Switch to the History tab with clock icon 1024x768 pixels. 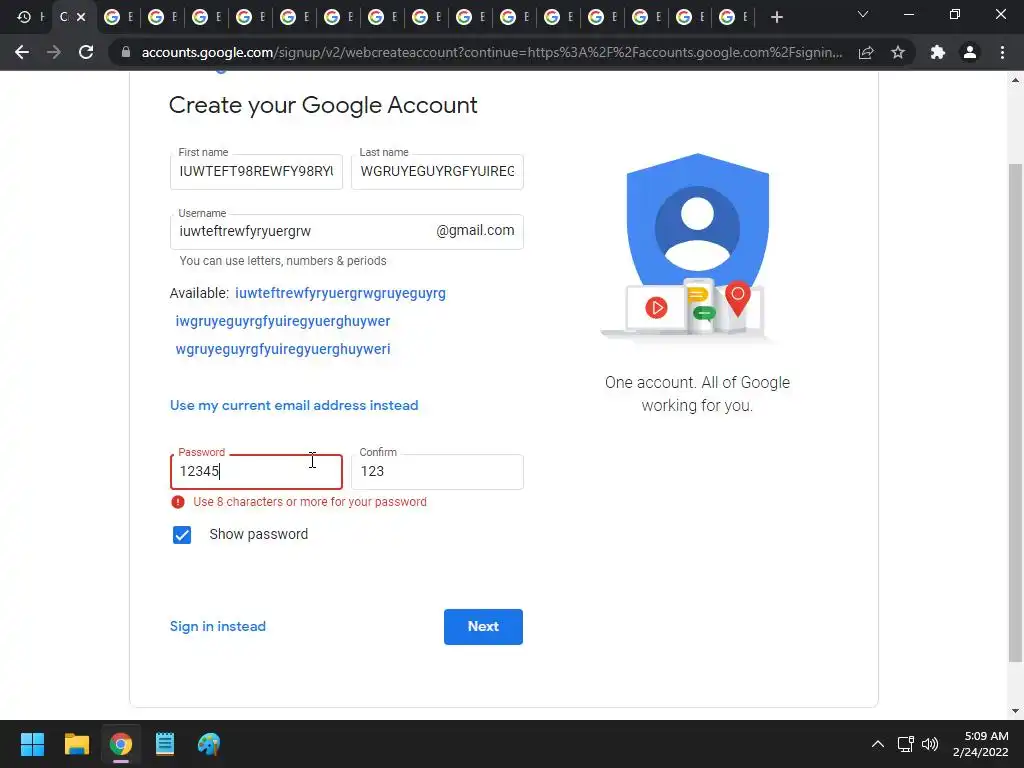point(24,17)
